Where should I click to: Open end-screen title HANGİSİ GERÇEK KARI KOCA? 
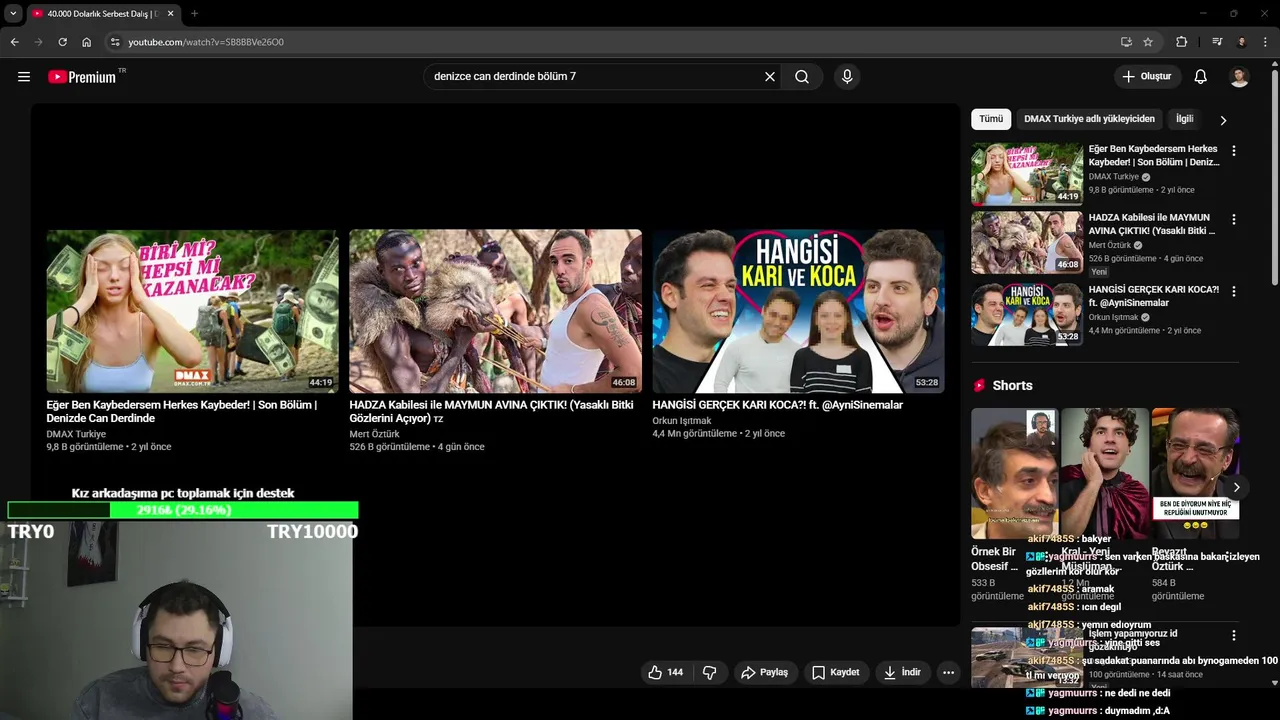coord(777,405)
